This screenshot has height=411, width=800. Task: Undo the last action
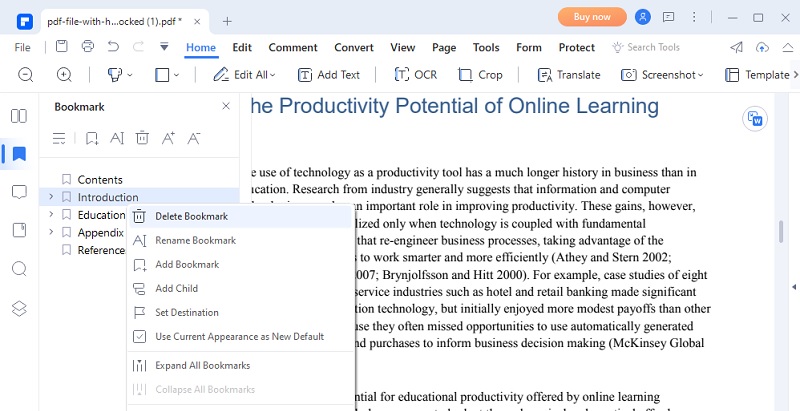113,47
